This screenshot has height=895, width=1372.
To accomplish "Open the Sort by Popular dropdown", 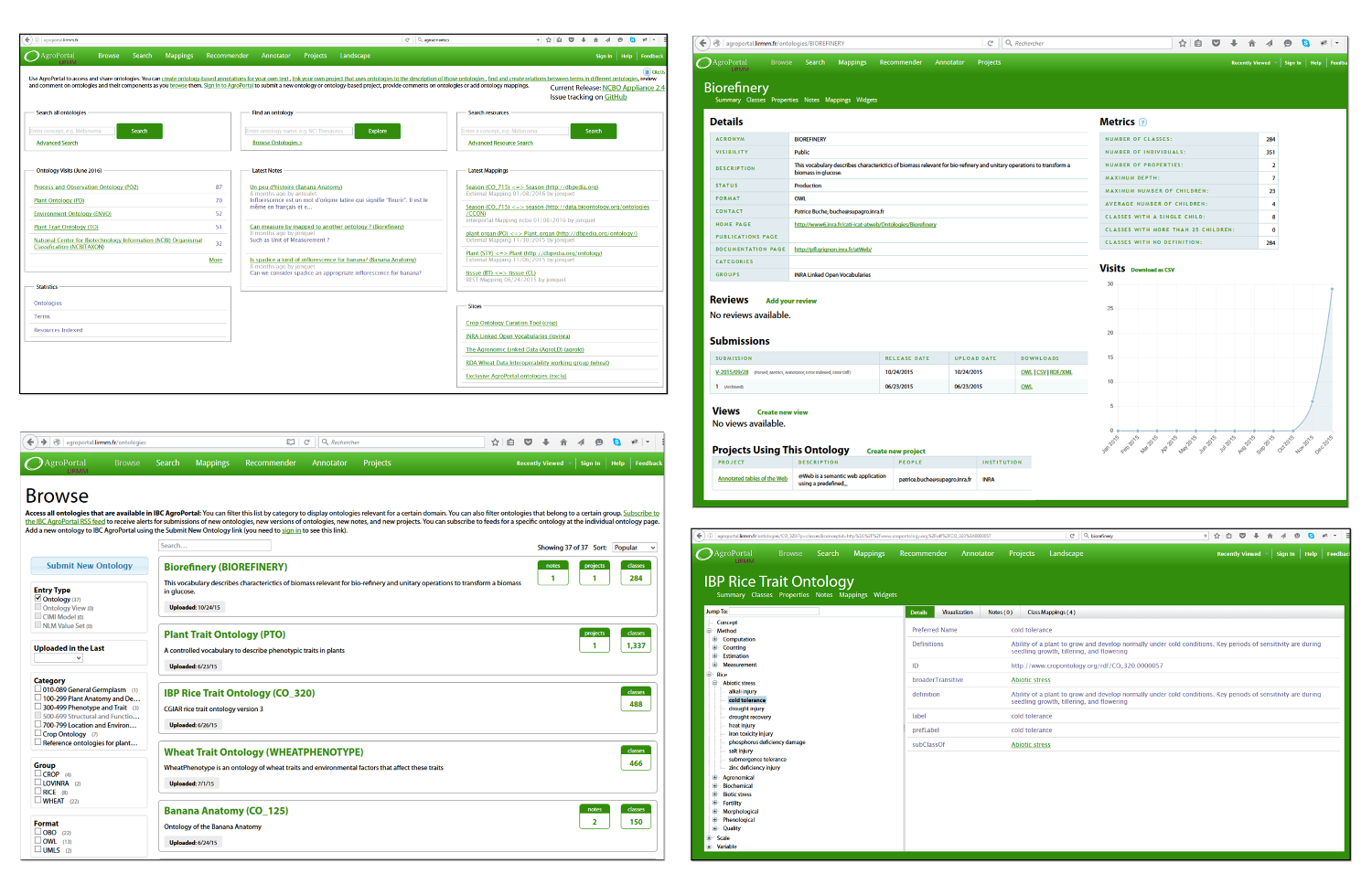I will click(x=635, y=548).
